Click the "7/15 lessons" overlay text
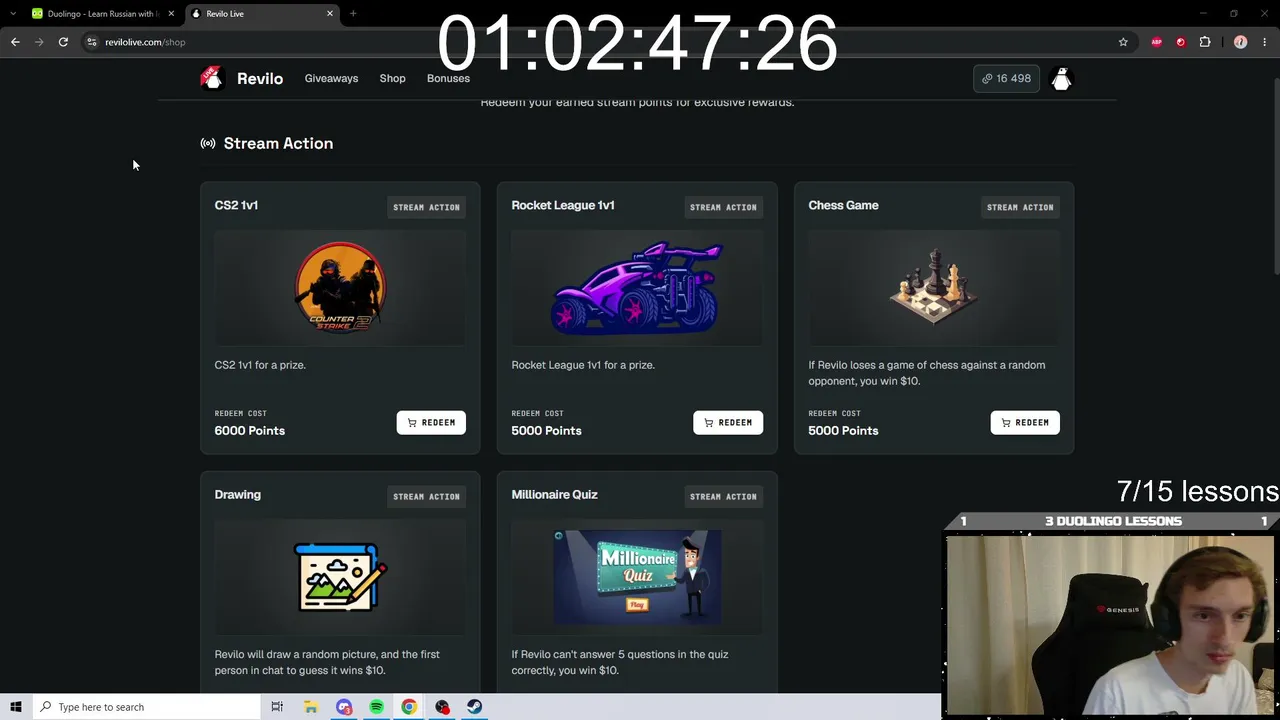 click(1198, 491)
